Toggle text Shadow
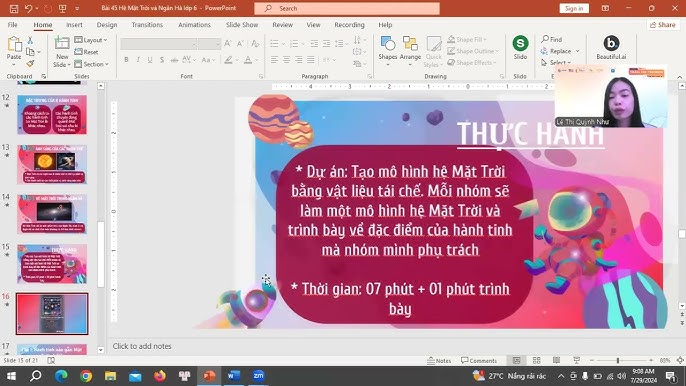This screenshot has height=386, width=686. 161,60
